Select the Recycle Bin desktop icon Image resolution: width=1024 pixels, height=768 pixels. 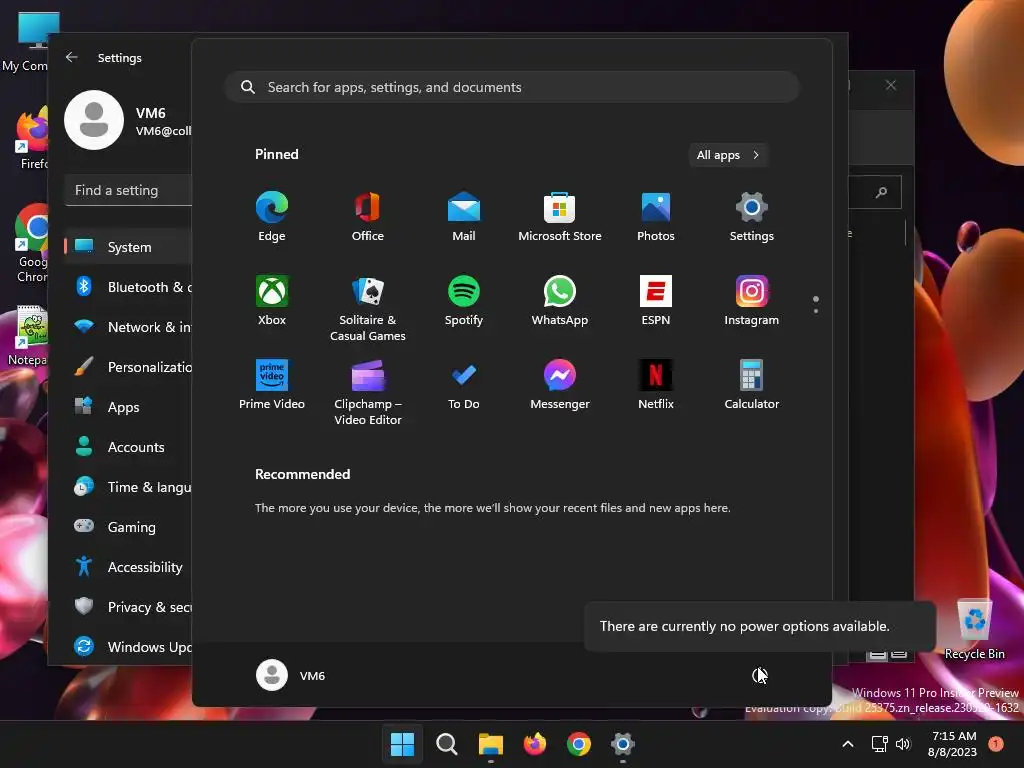click(x=974, y=631)
